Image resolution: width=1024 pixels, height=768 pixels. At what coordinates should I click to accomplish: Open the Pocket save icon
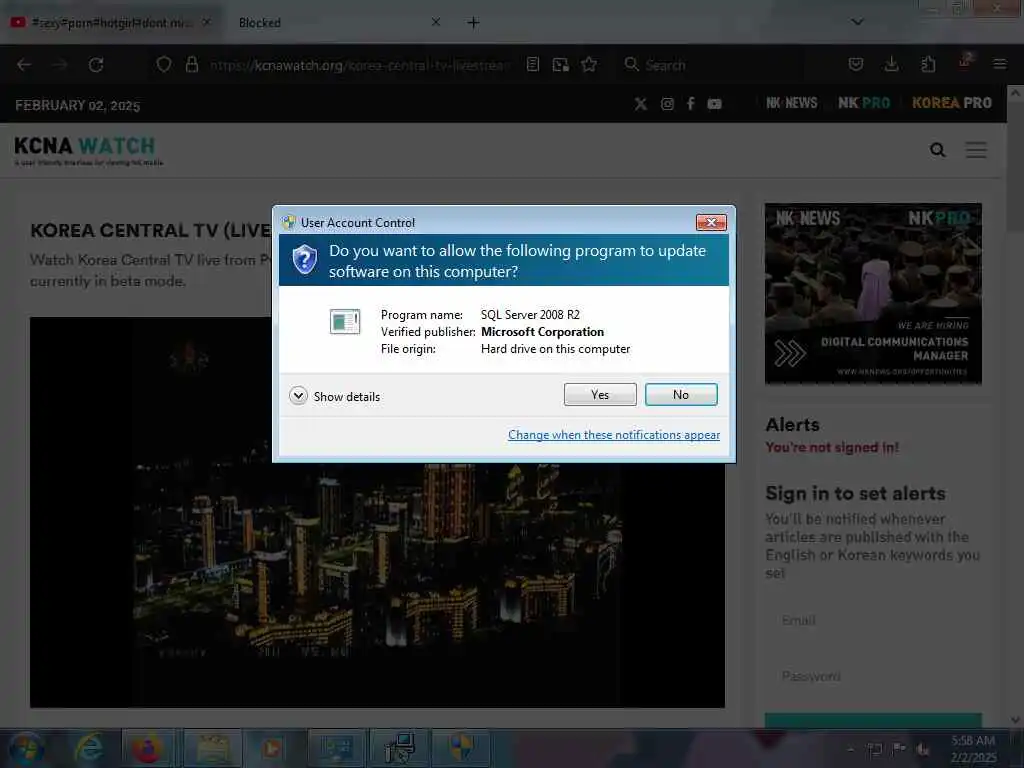click(x=856, y=64)
